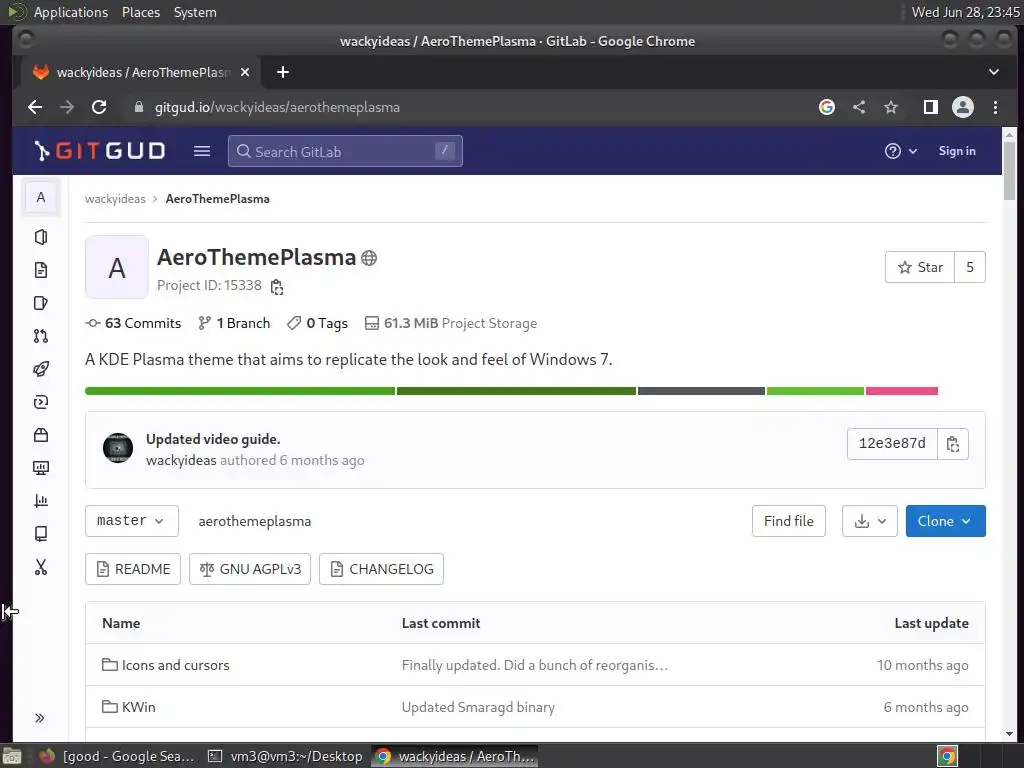
Task: Click the page vertical scrollbar
Action: [1009, 170]
